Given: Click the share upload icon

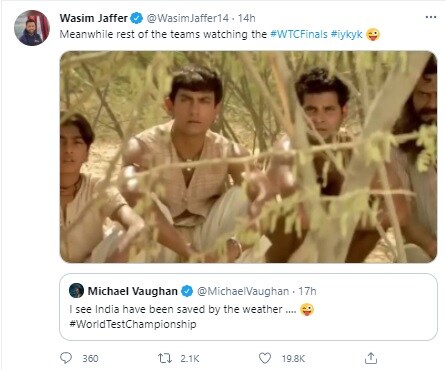Looking at the screenshot, I should coord(371,358).
